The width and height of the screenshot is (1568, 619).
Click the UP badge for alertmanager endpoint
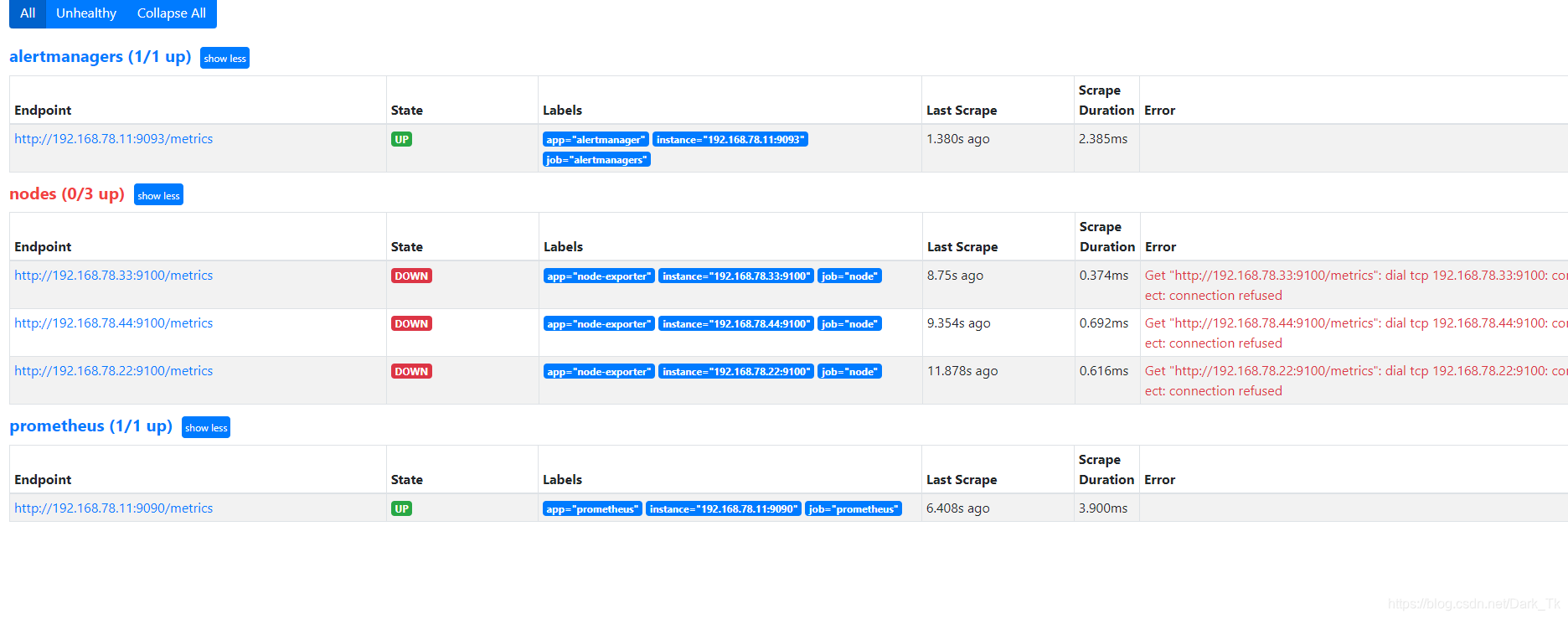[x=401, y=140]
